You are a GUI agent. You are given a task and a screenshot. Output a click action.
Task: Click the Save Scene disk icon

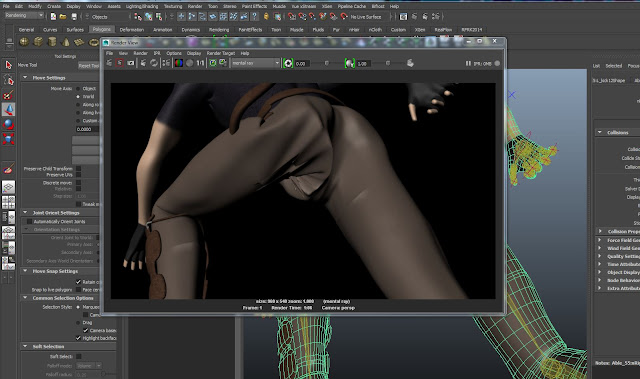click(x=74, y=17)
